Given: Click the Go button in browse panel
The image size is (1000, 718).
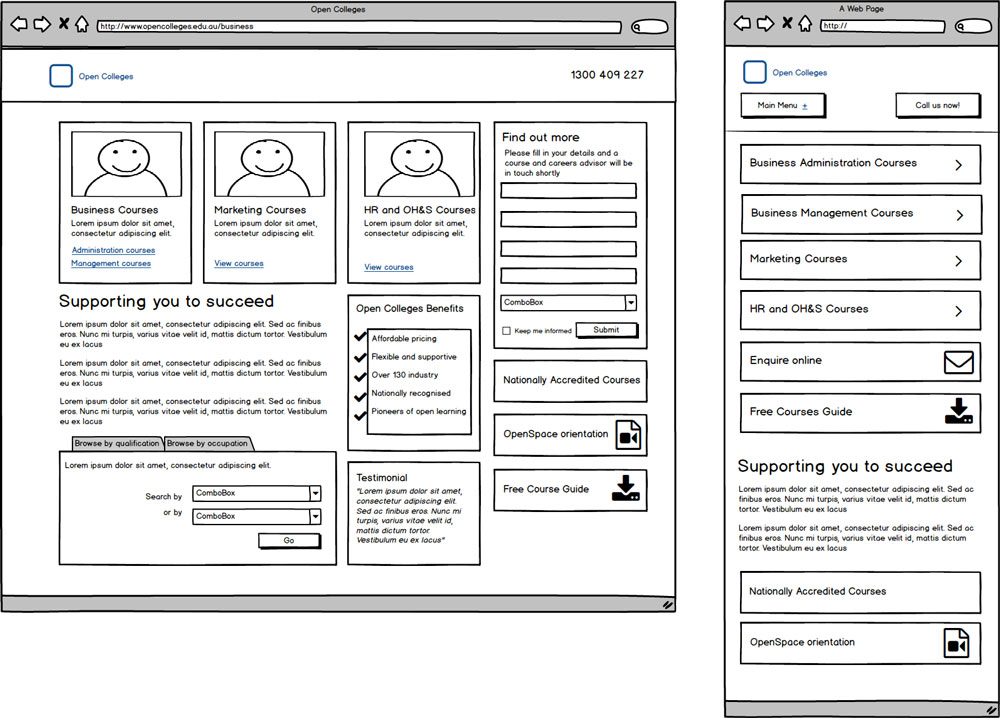Looking at the screenshot, I should pos(289,541).
